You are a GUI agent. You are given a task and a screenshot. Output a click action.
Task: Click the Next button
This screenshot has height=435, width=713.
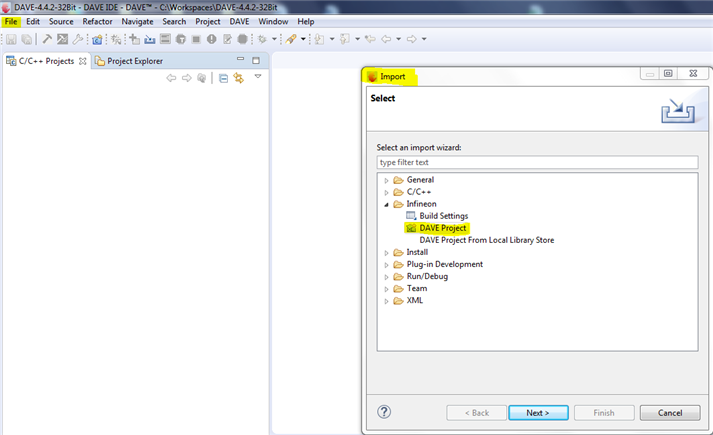[538, 412]
